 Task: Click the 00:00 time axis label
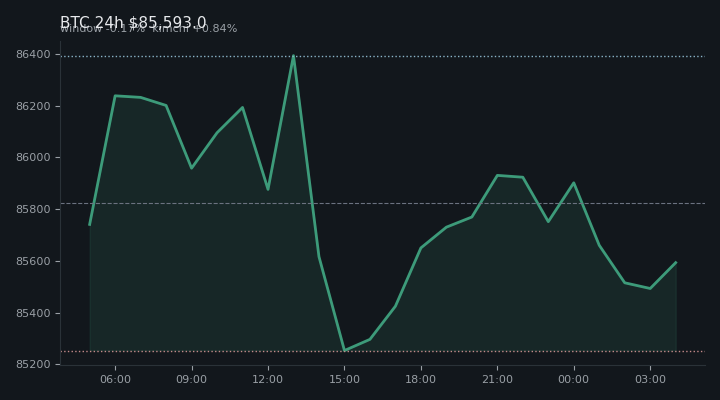pos(574,379)
